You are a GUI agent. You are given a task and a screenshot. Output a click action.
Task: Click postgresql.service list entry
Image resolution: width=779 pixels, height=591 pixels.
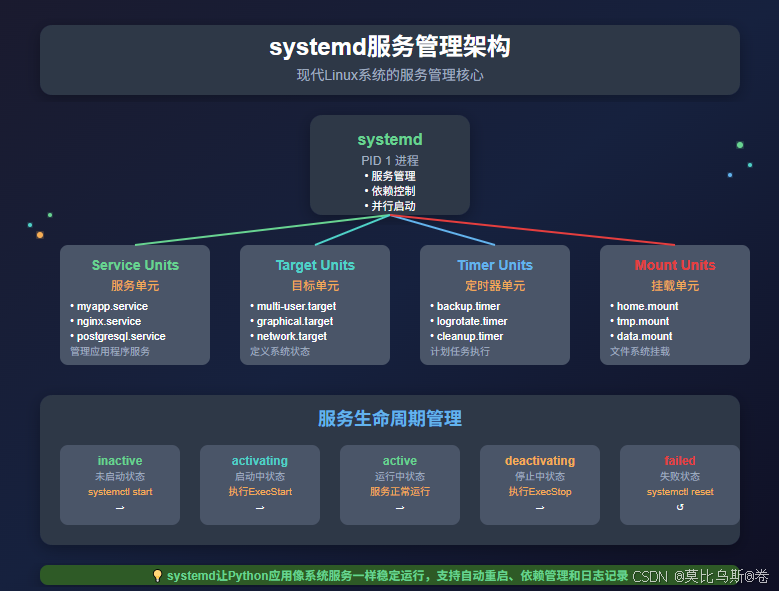click(x=118, y=336)
